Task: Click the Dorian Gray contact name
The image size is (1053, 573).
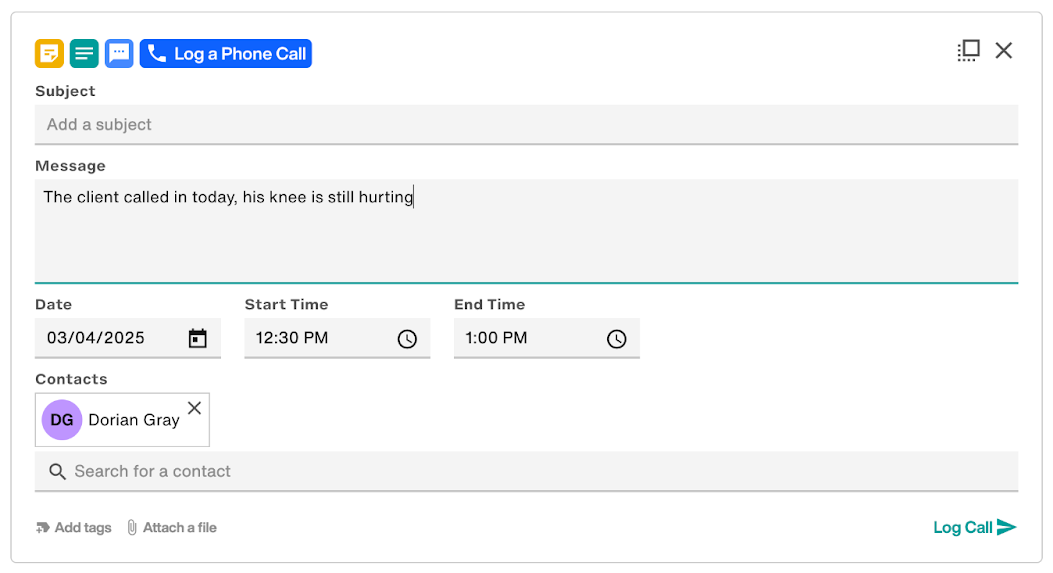Action: tap(134, 420)
